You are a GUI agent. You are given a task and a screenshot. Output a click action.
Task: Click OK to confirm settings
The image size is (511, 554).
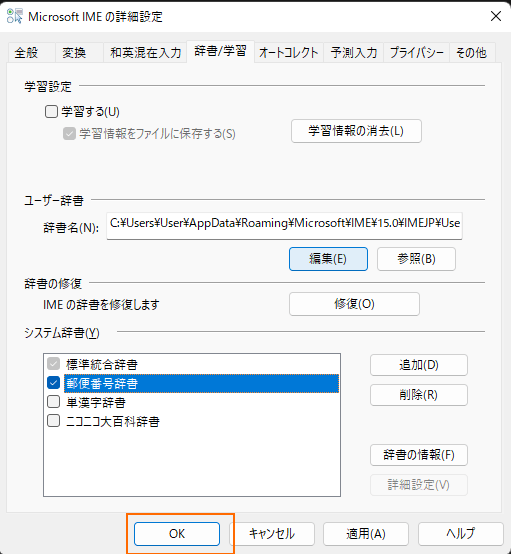click(x=177, y=534)
